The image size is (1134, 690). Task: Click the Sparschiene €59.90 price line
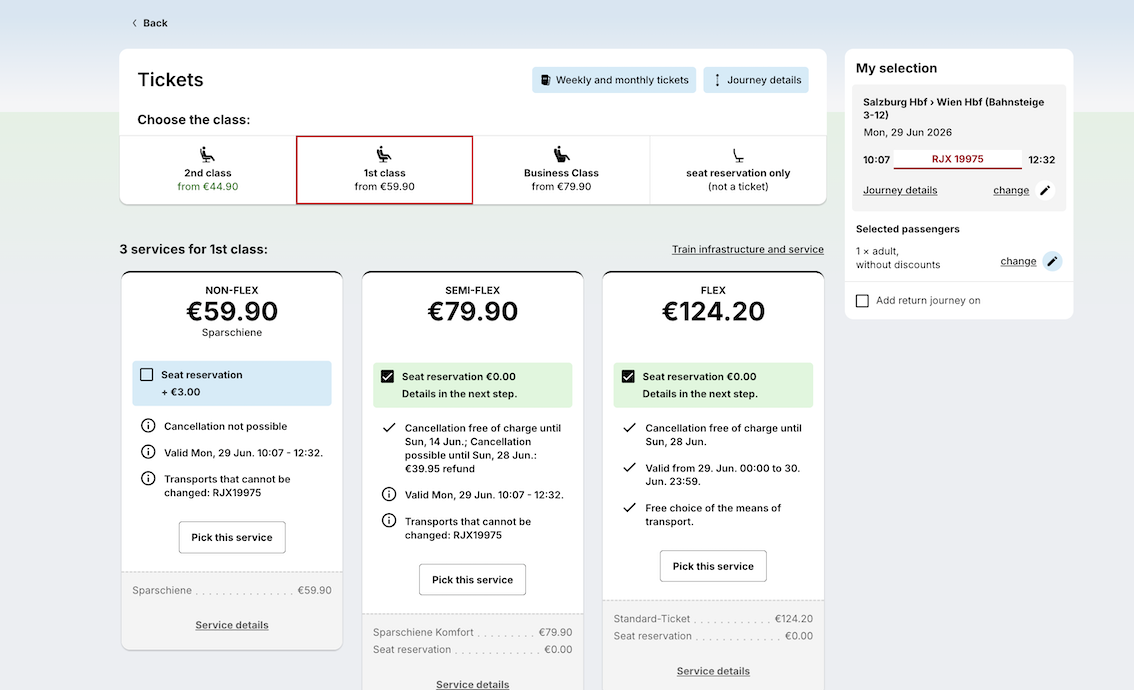click(232, 590)
